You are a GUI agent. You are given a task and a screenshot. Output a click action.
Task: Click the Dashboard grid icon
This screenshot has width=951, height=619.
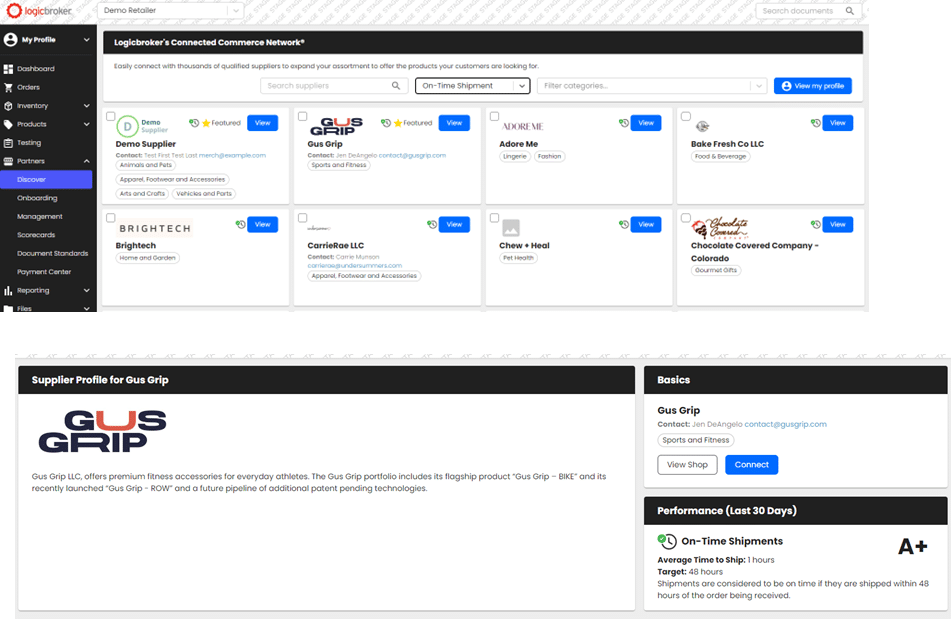8,69
